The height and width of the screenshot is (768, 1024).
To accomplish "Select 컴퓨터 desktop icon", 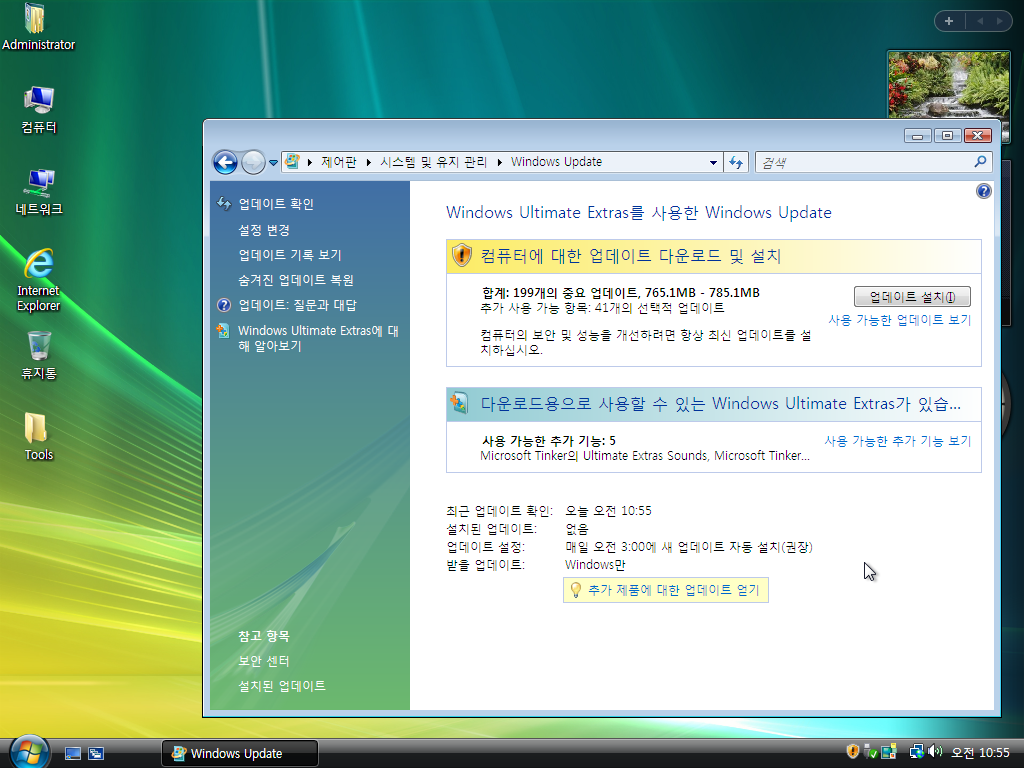I will pyautogui.click(x=39, y=110).
